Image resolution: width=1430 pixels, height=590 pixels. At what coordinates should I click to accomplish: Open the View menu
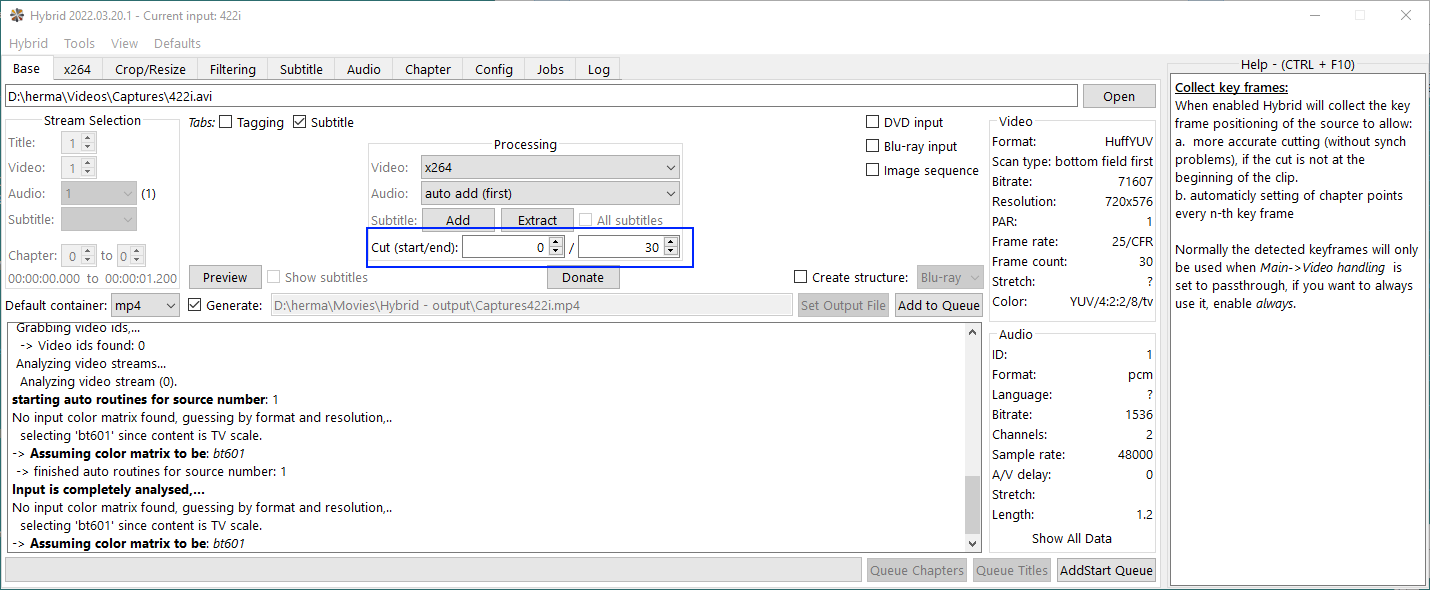tap(125, 43)
